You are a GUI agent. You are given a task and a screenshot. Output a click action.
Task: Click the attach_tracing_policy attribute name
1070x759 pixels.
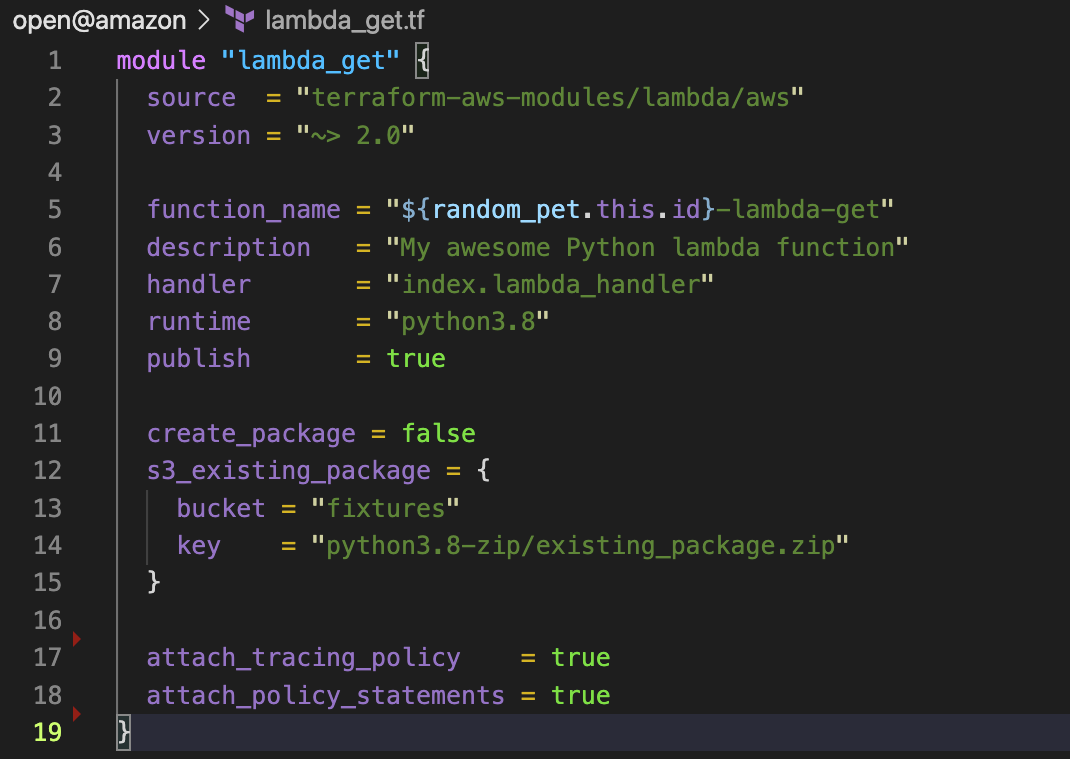pos(303,658)
